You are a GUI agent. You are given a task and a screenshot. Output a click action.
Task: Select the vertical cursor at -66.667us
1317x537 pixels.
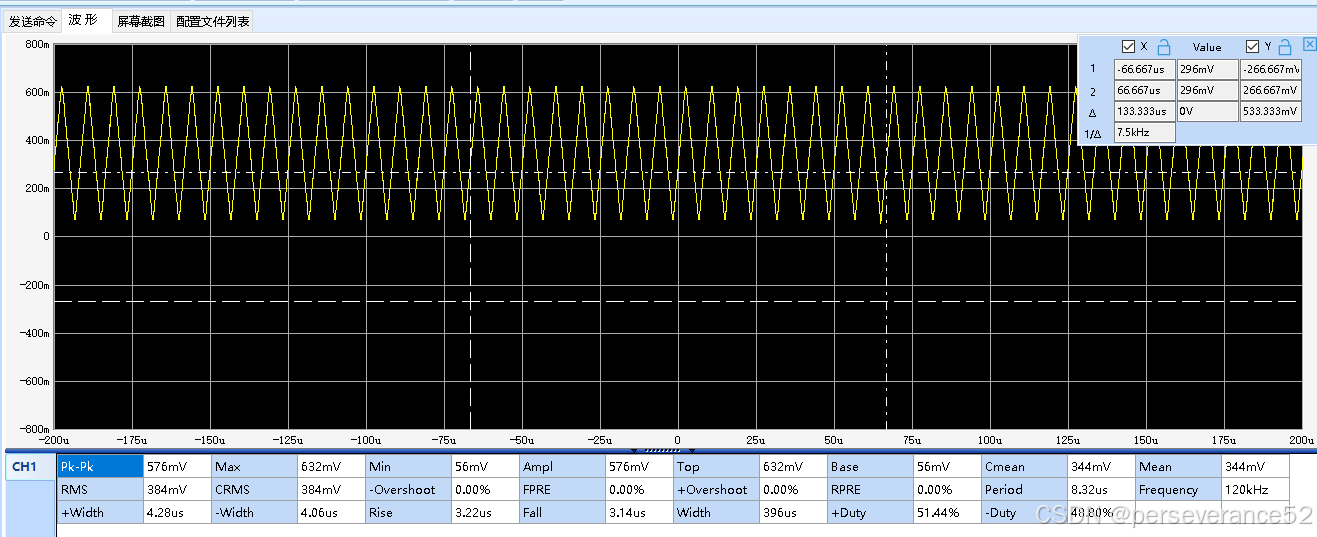pos(470,237)
